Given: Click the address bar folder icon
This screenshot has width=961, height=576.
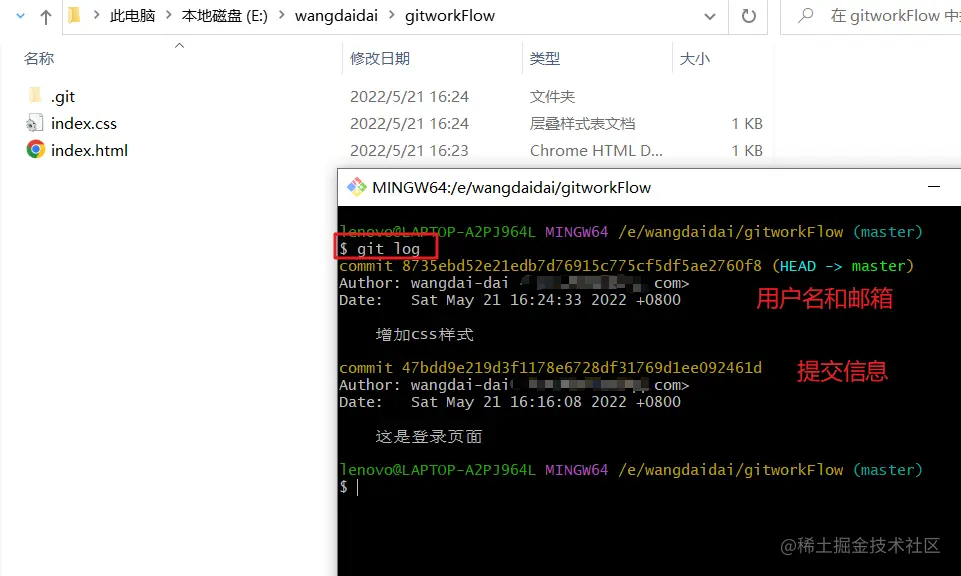Looking at the screenshot, I should [75, 15].
